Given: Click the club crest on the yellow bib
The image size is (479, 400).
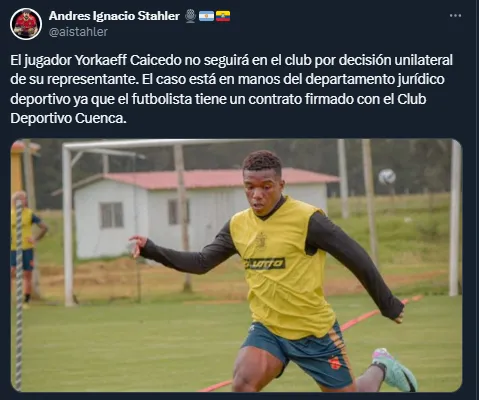Looking at the screenshot, I should click(x=261, y=240).
